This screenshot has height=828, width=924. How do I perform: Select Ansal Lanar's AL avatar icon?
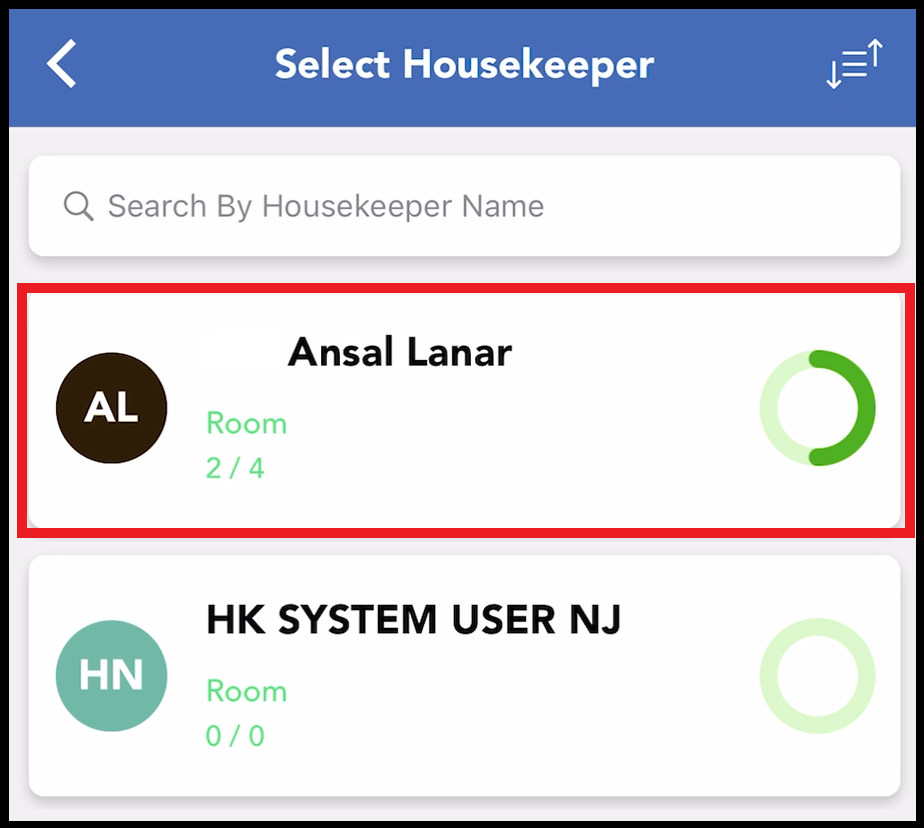click(111, 407)
